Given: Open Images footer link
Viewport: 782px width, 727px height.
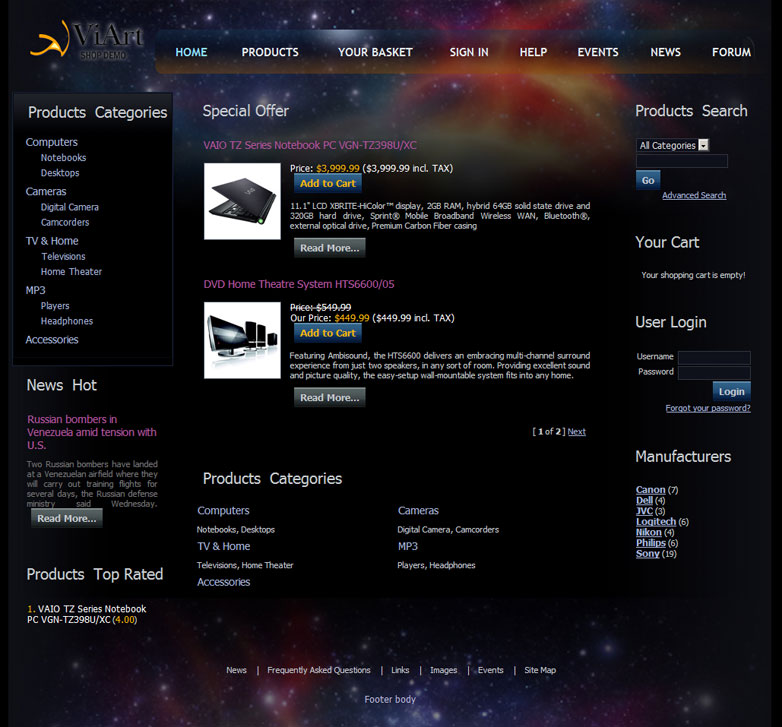Looking at the screenshot, I should click(x=443, y=670).
